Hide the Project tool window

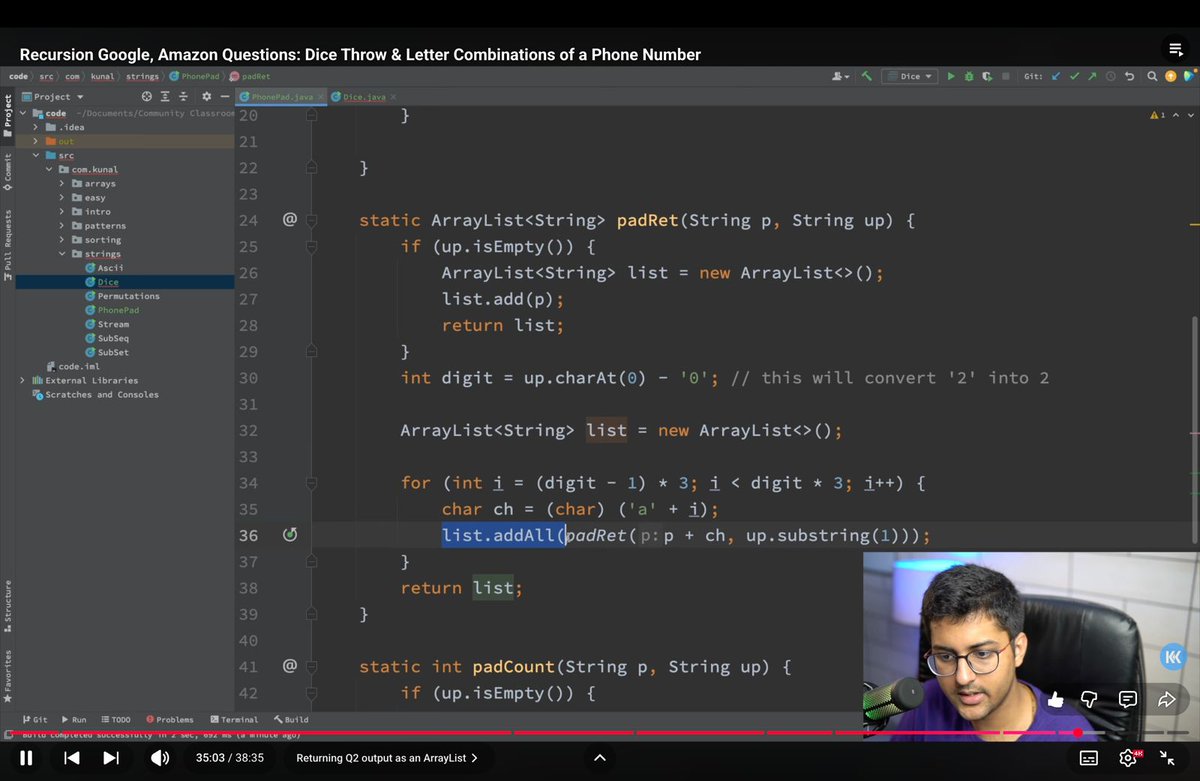tap(223, 97)
